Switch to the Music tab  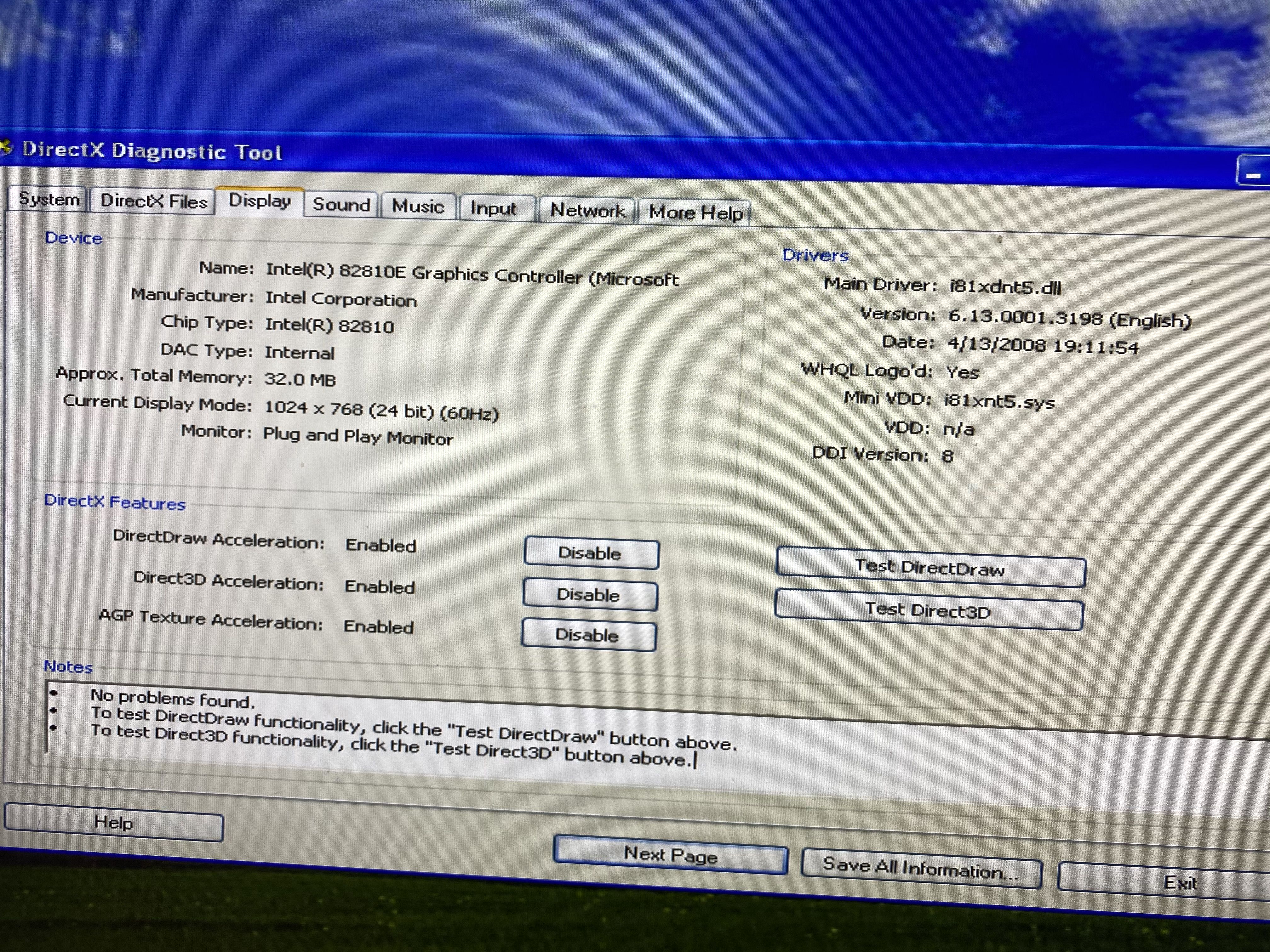click(419, 206)
